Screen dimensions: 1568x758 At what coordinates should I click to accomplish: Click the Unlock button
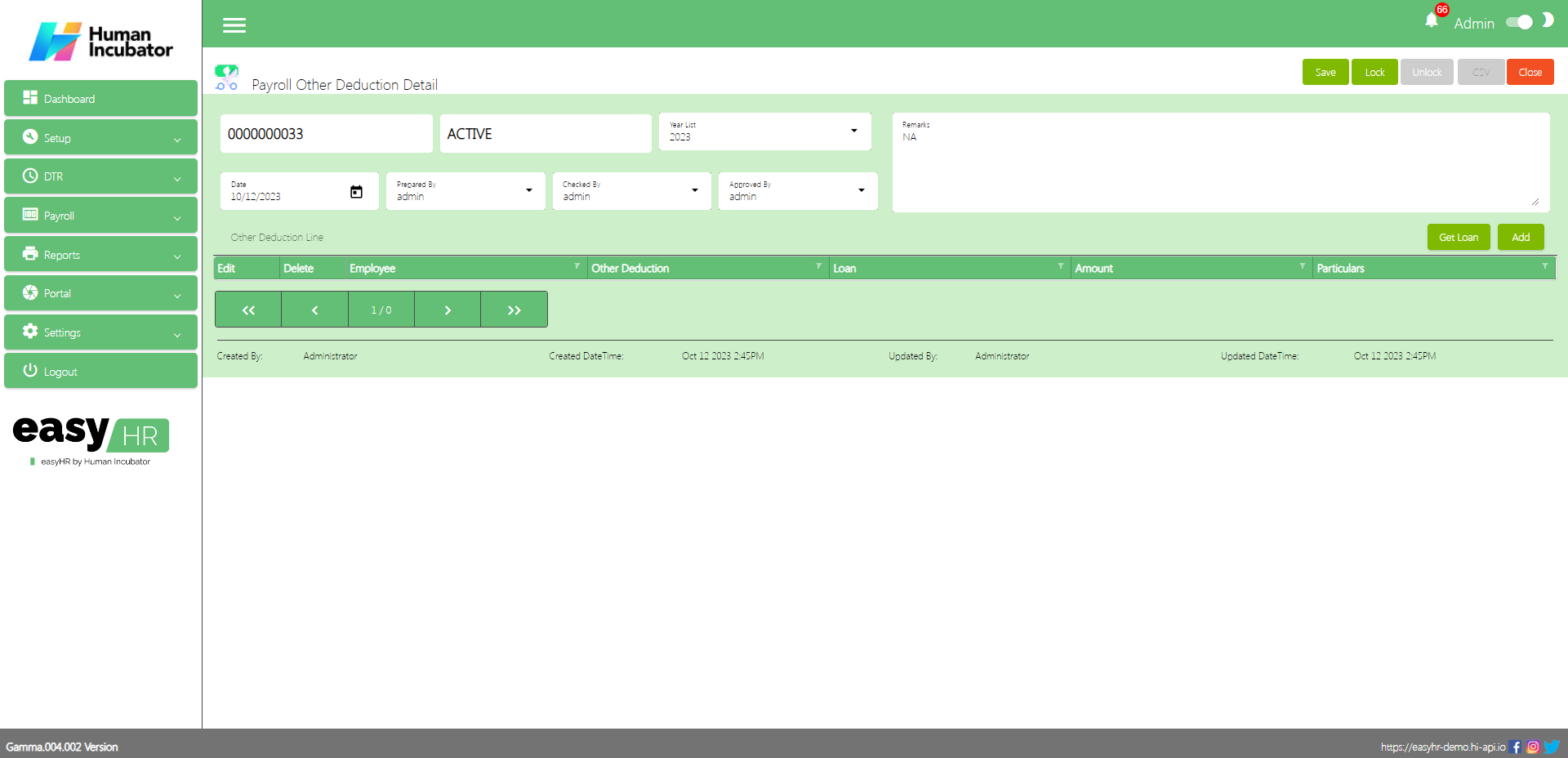[1427, 72]
